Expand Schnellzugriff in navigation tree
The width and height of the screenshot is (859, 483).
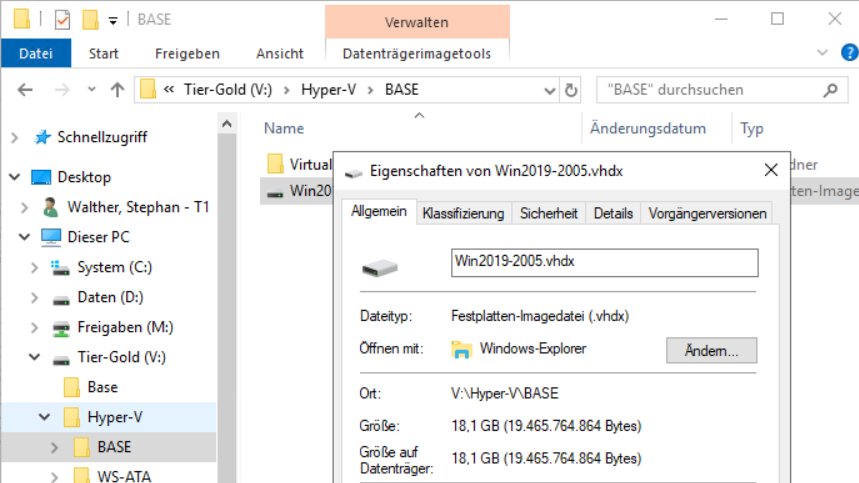tap(15, 137)
